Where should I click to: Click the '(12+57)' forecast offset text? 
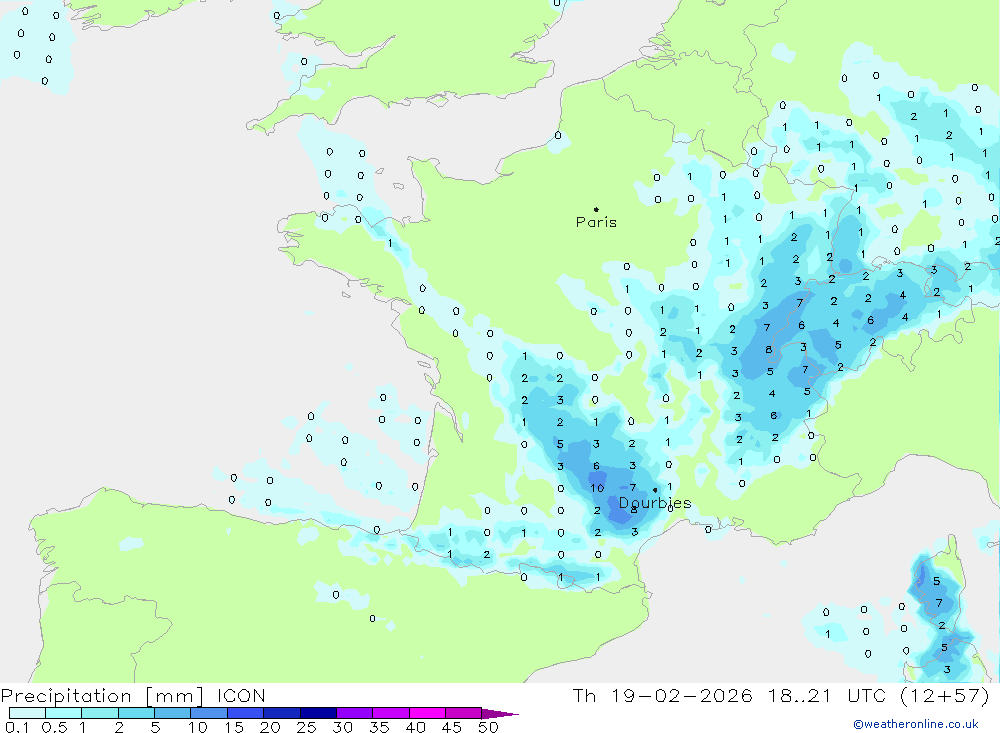pos(945,695)
